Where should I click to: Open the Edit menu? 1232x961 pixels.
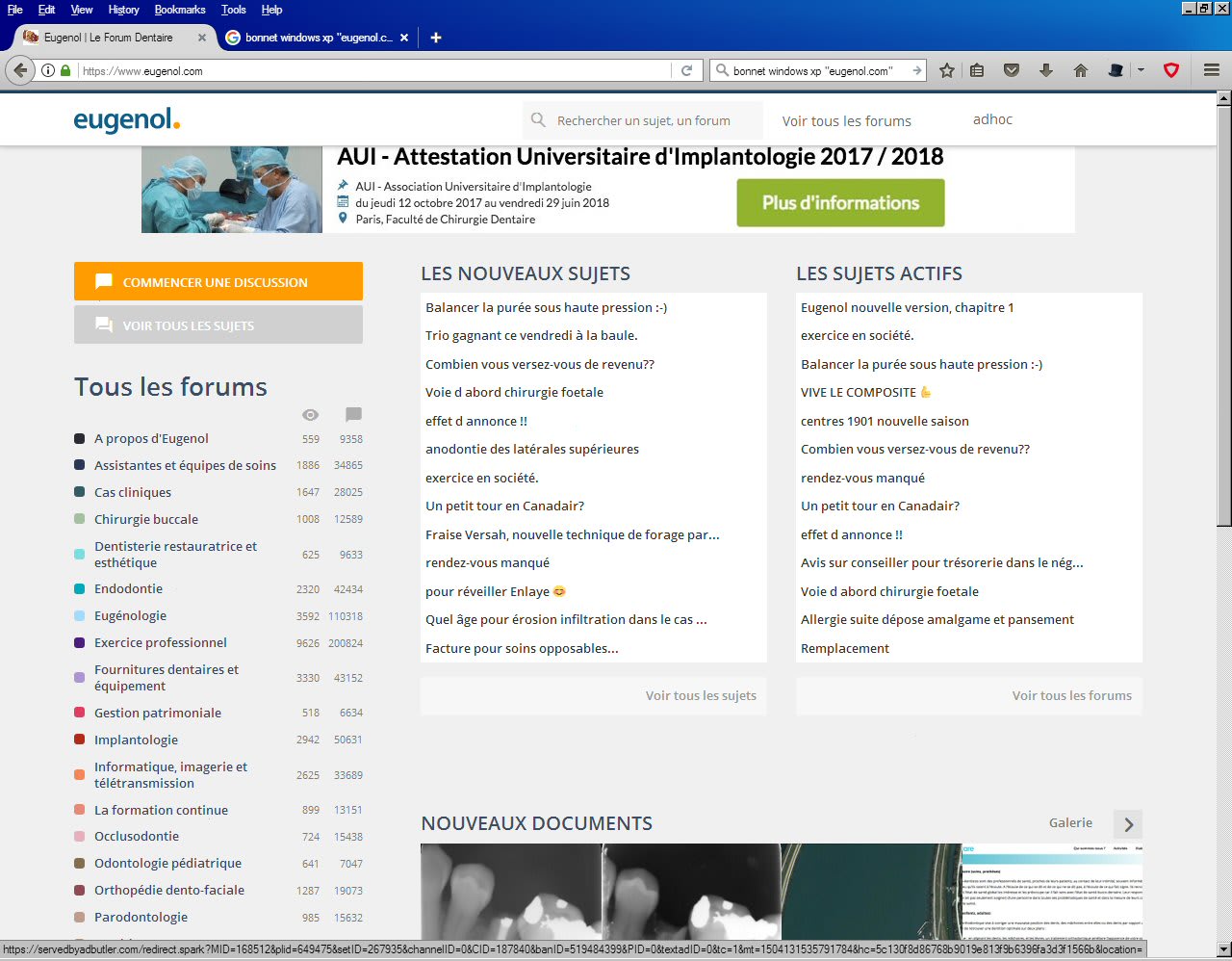[46, 10]
